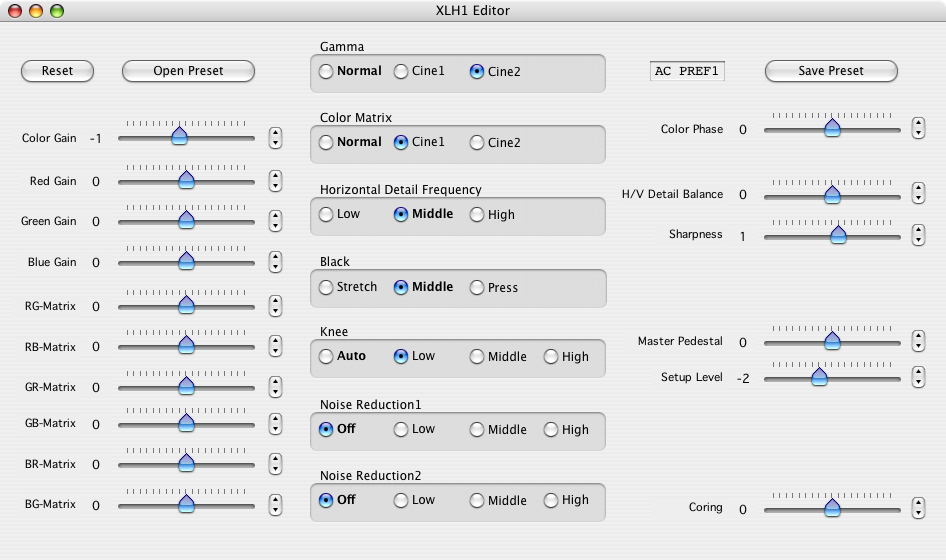
Task: Click the Coring stepper
Action: coord(918,508)
